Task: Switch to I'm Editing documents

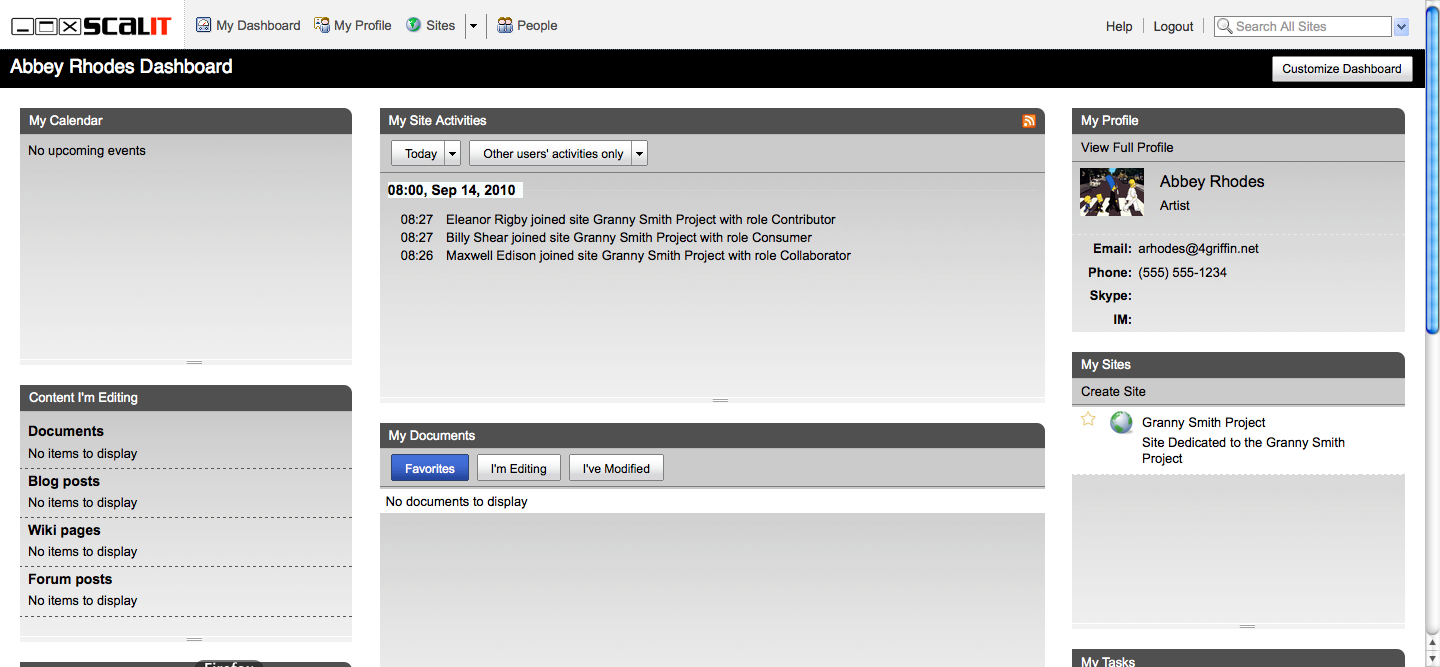Action: [x=518, y=468]
